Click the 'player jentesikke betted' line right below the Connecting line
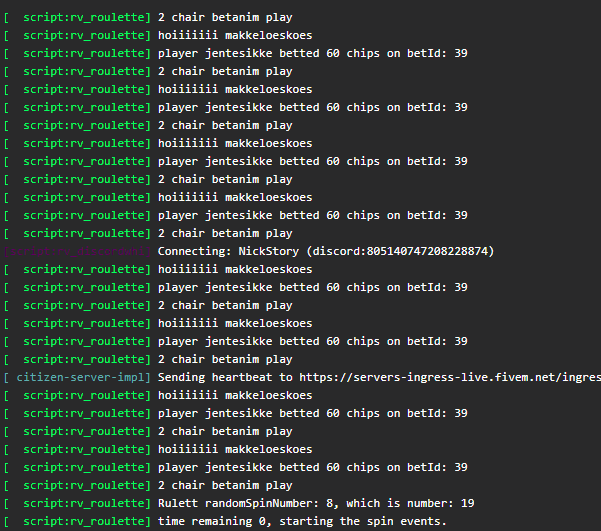The image size is (601, 531). tap(313, 287)
